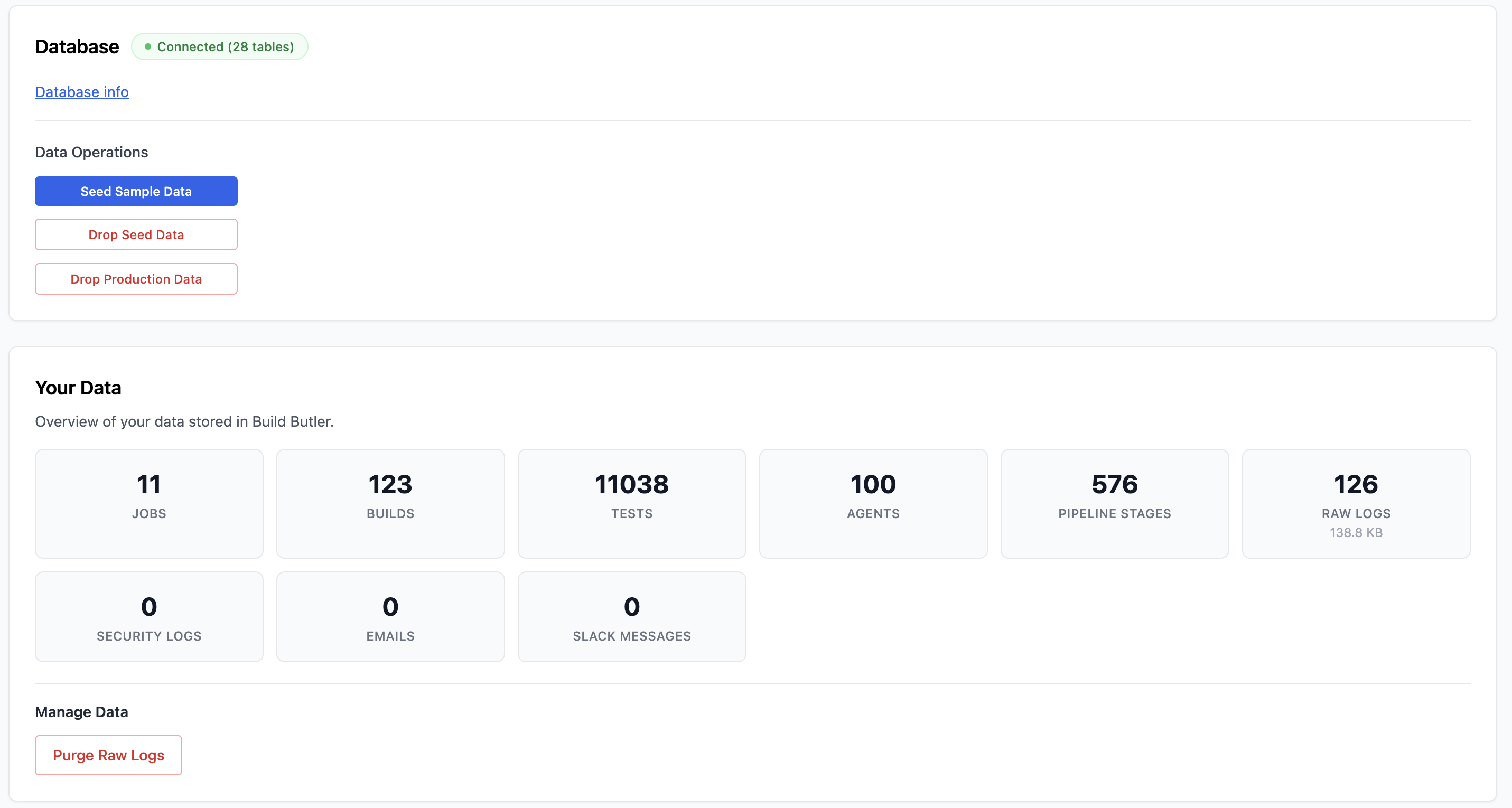Screen dimensions: 1512x808
Task: Select the Emails count card
Action: (390, 617)
